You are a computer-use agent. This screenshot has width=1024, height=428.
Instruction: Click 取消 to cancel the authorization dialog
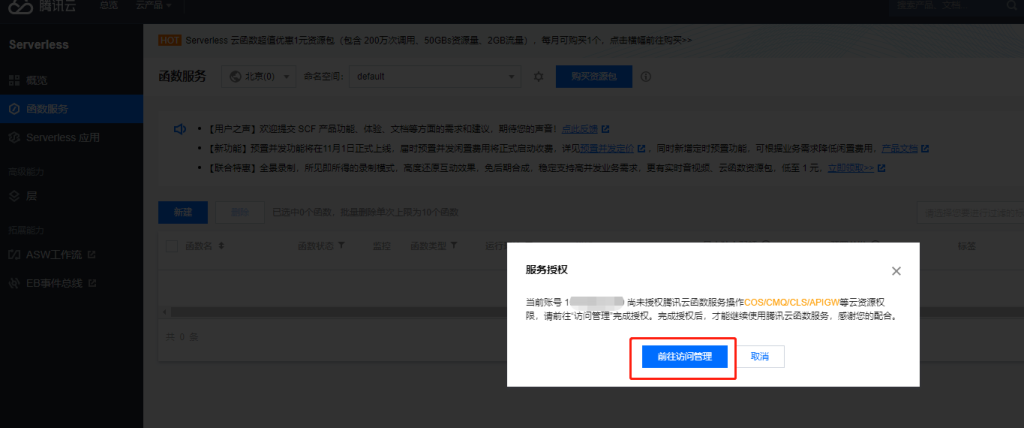tap(760, 357)
